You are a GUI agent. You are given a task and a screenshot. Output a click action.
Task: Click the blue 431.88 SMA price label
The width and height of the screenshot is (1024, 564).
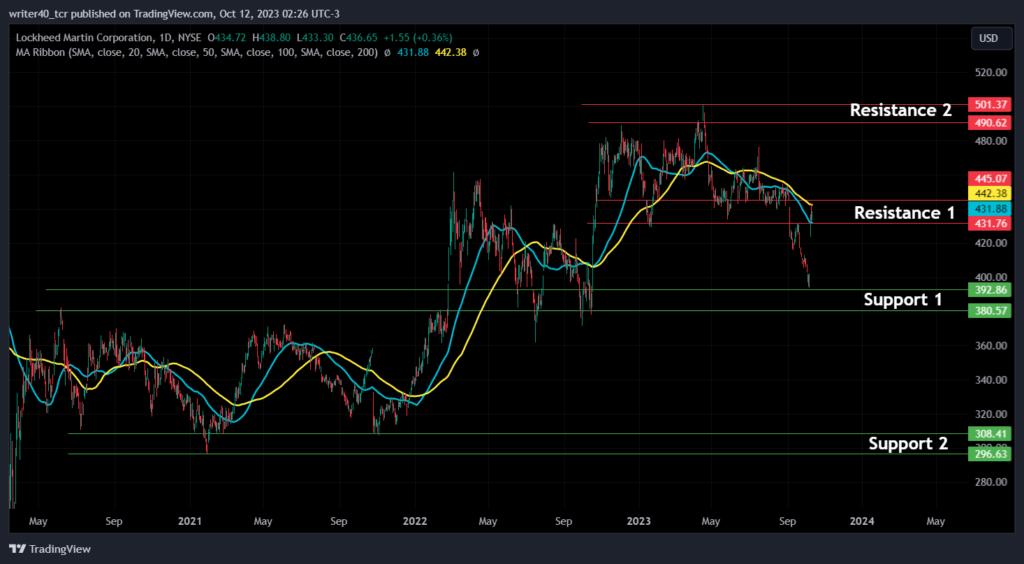[990, 209]
